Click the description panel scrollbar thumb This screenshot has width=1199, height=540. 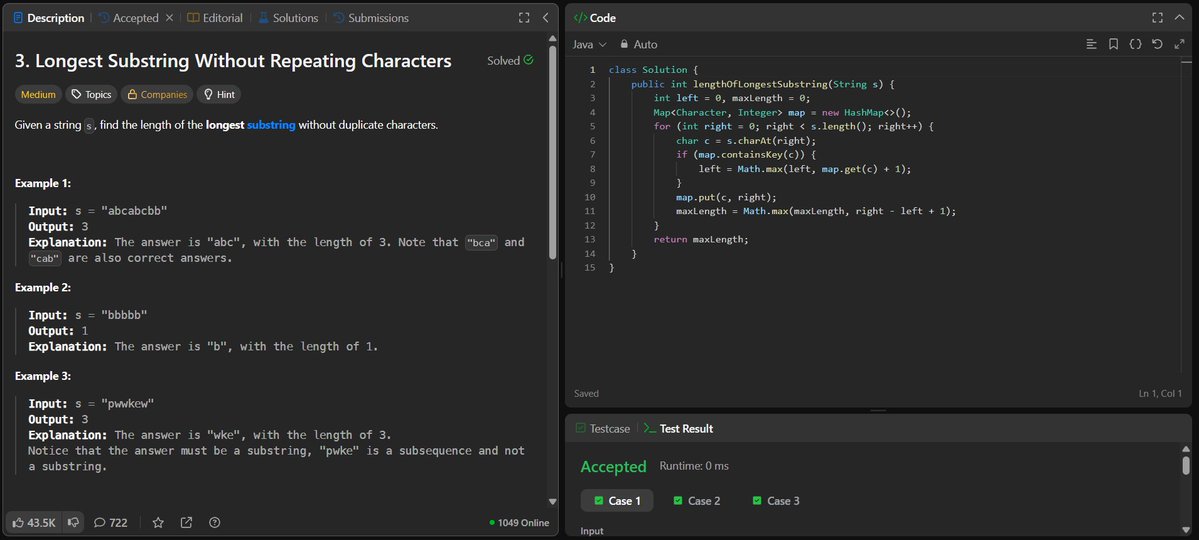pos(553,153)
